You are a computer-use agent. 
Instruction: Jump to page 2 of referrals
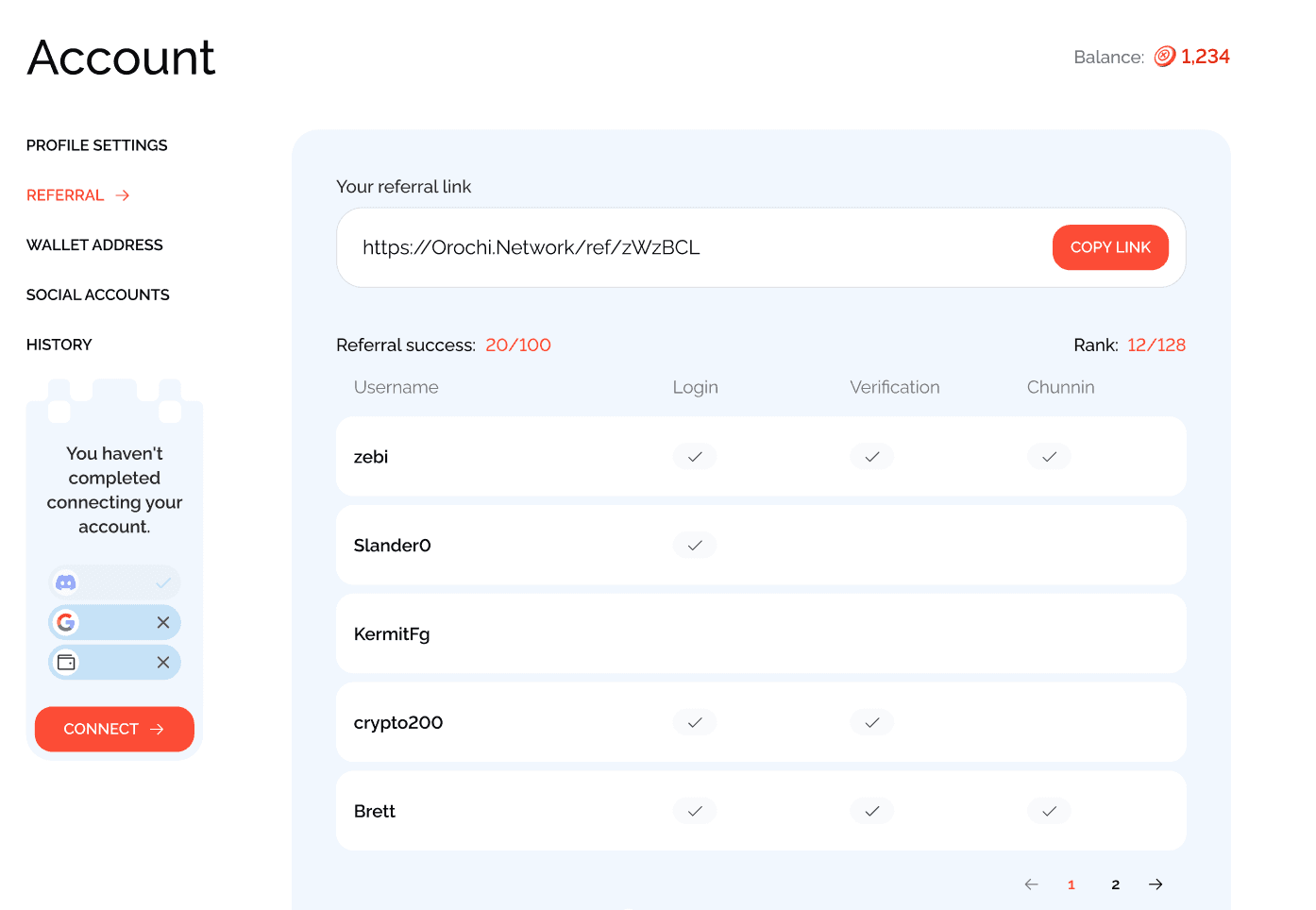point(1115,885)
